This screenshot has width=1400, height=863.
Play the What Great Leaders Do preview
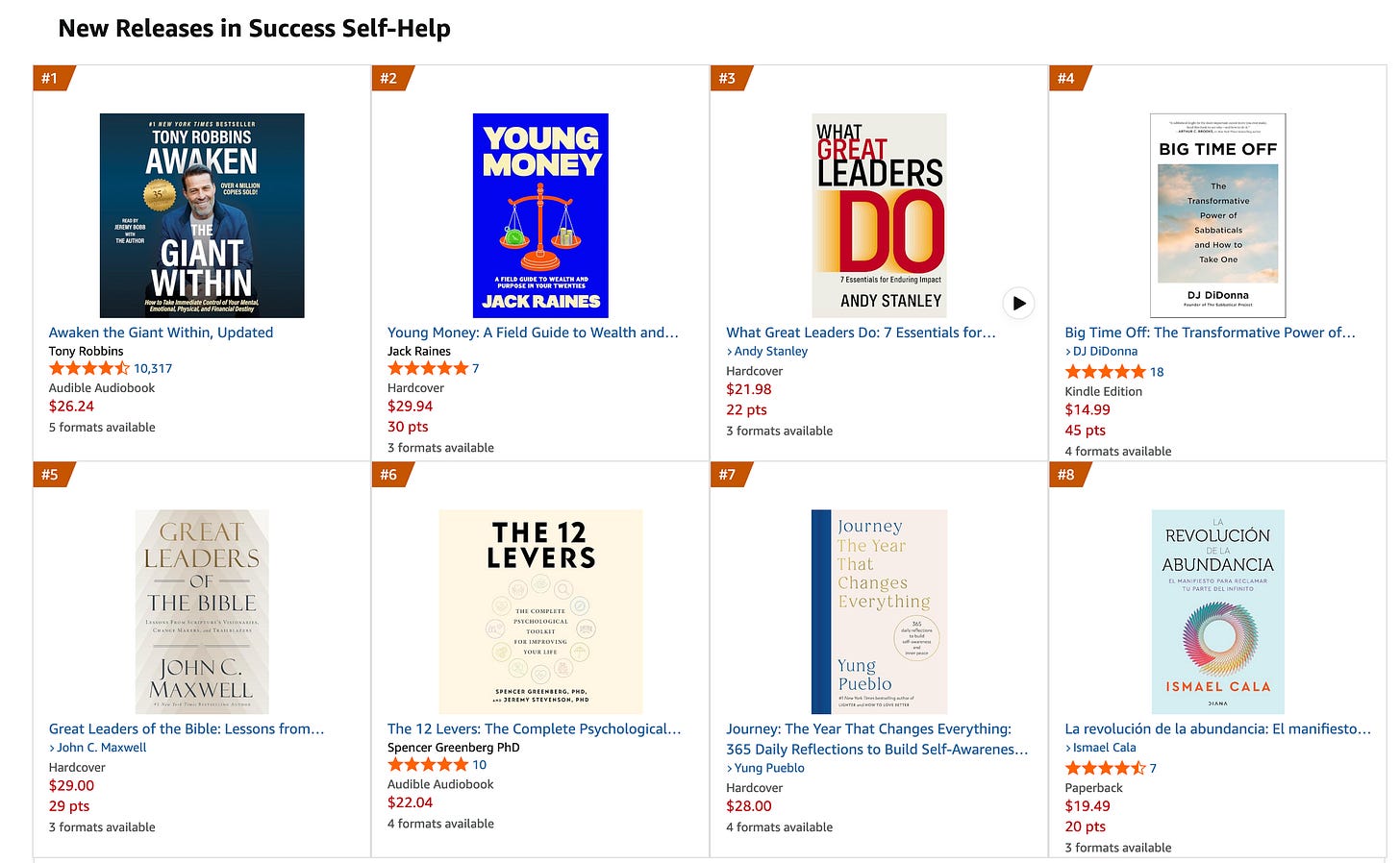1018,303
